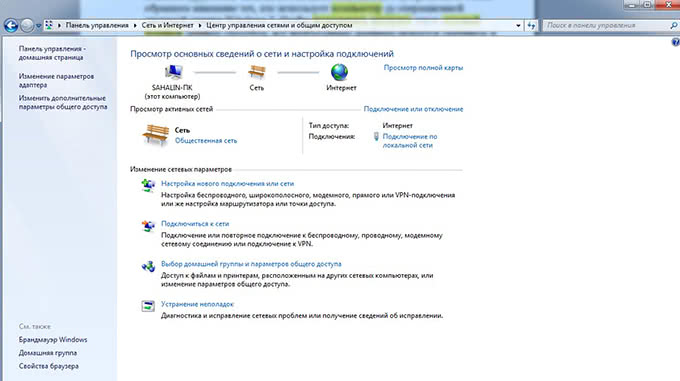Open Подключение по локальной сети link
The width and height of the screenshot is (680, 381).
pyautogui.click(x=410, y=141)
